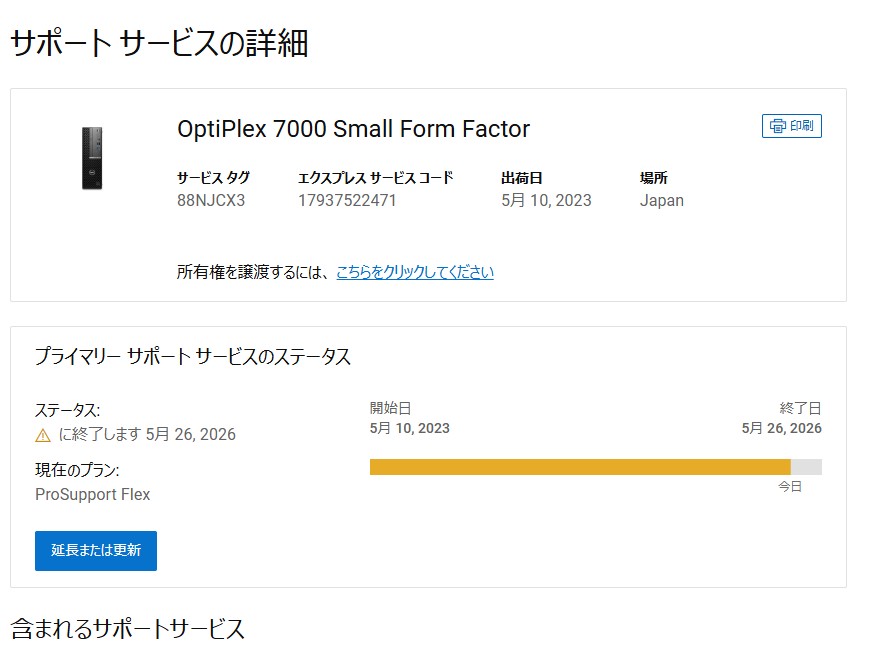Image resolution: width=870 pixels, height=663 pixels.
Task: Click the 出荷日 ship date value
Action: coord(546,200)
